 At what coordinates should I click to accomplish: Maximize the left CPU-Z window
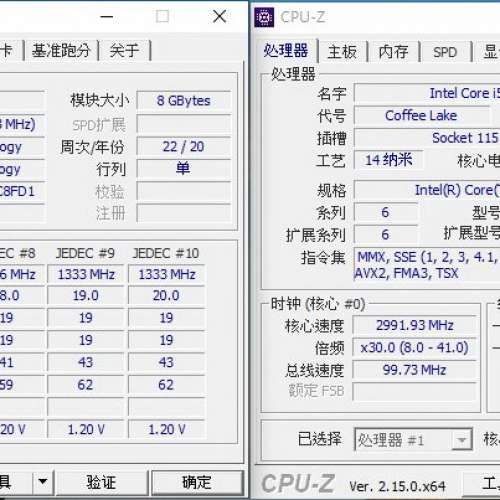pos(162,16)
